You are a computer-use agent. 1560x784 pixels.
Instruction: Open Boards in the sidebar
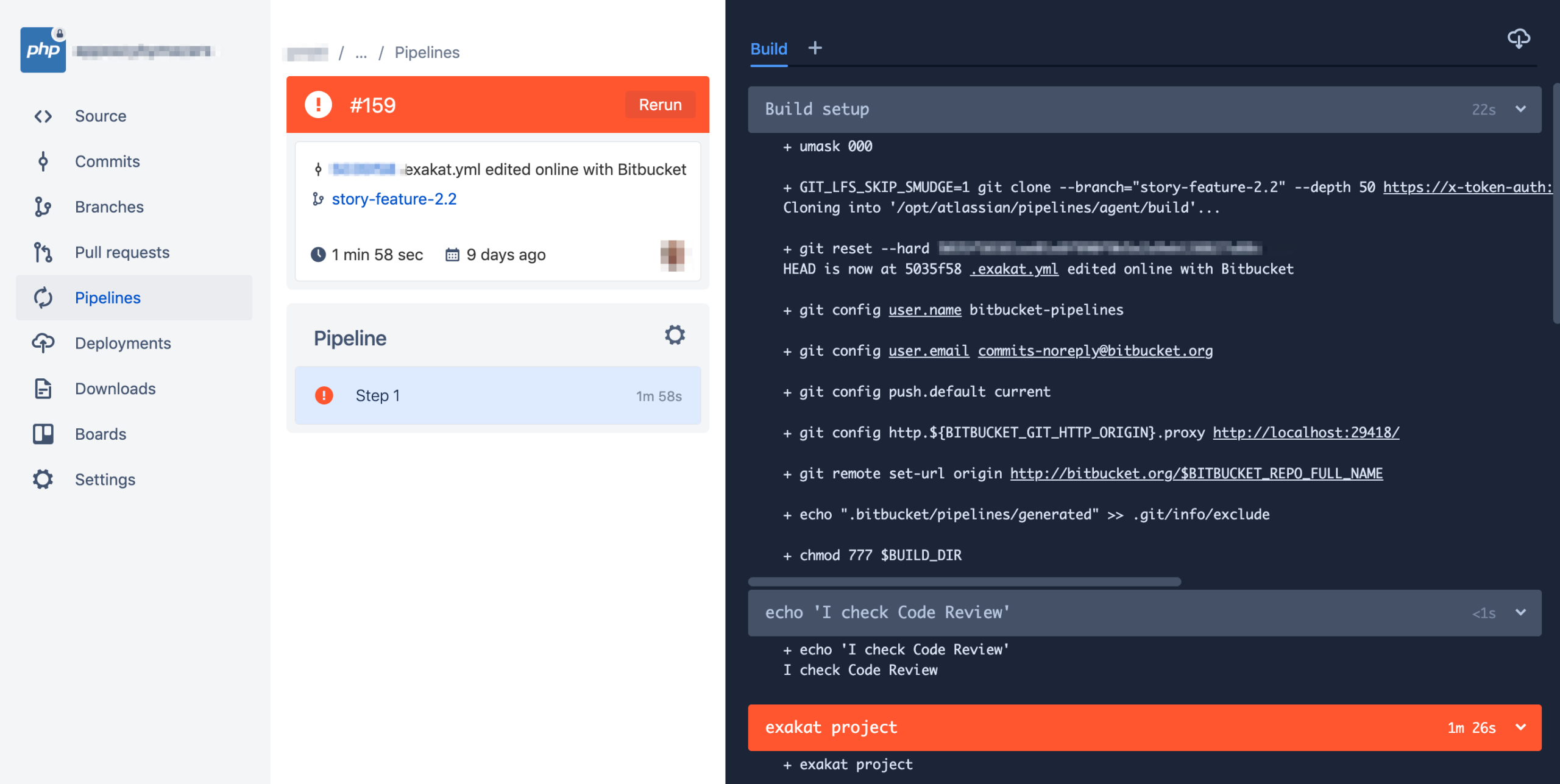(x=134, y=434)
